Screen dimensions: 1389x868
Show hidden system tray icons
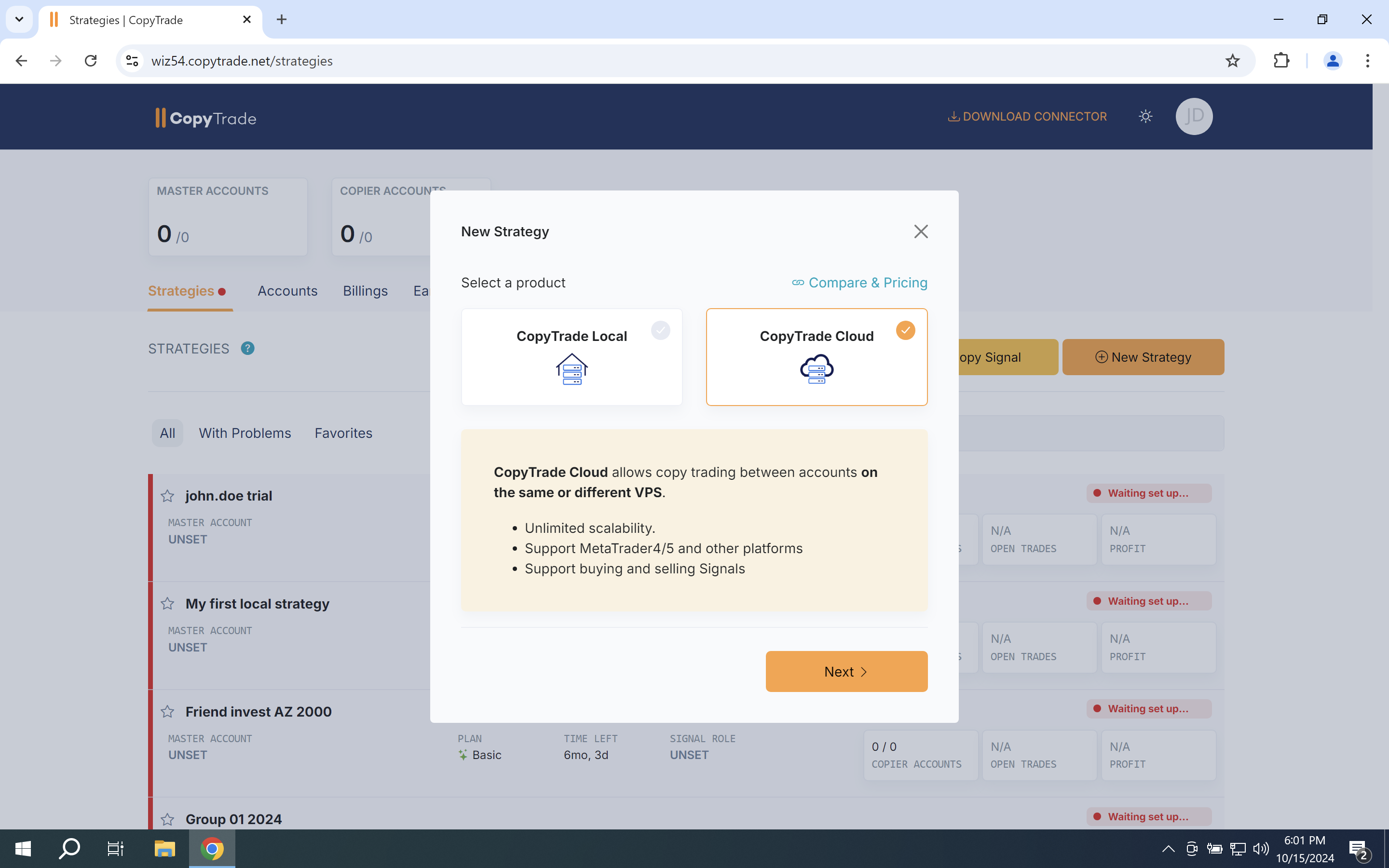[1168, 849]
